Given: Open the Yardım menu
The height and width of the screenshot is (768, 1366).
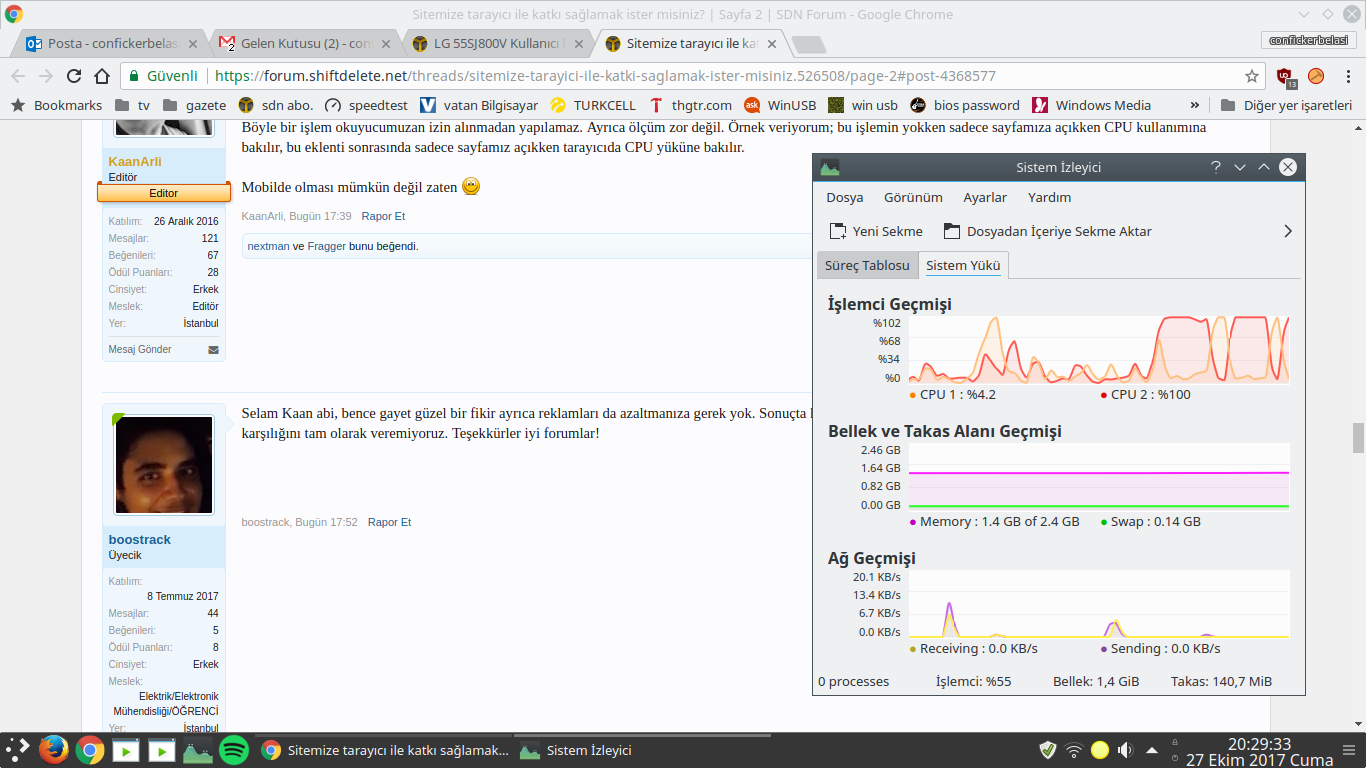Looking at the screenshot, I should click(x=1049, y=197).
